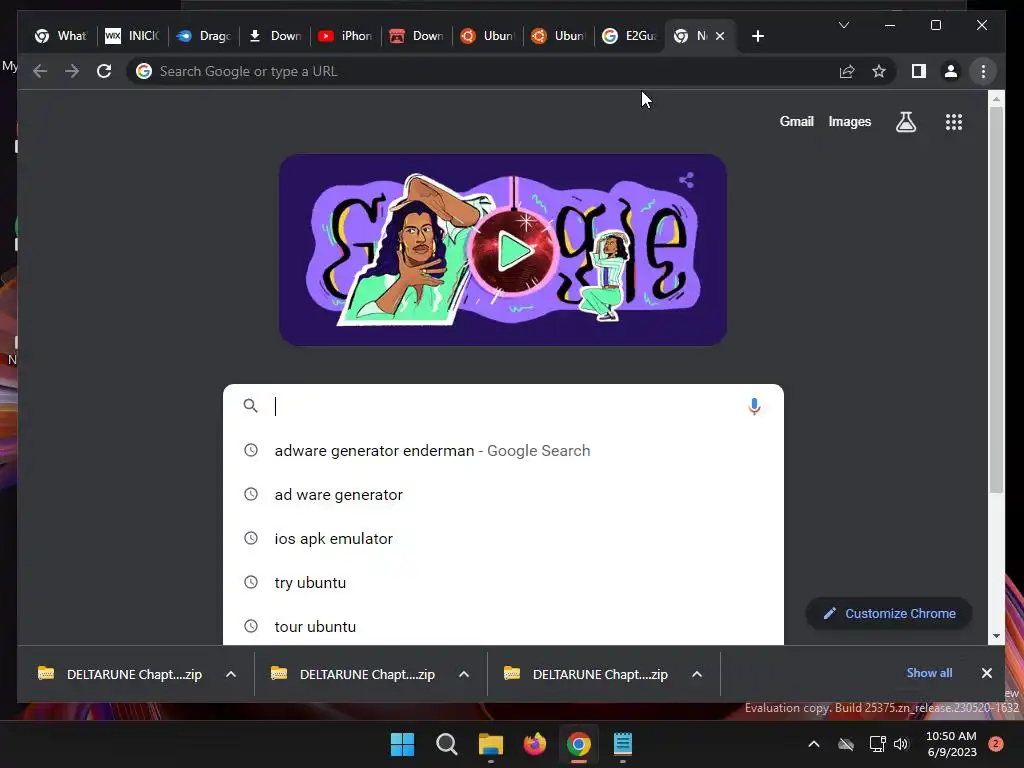Switch to the What tab

pos(62,36)
